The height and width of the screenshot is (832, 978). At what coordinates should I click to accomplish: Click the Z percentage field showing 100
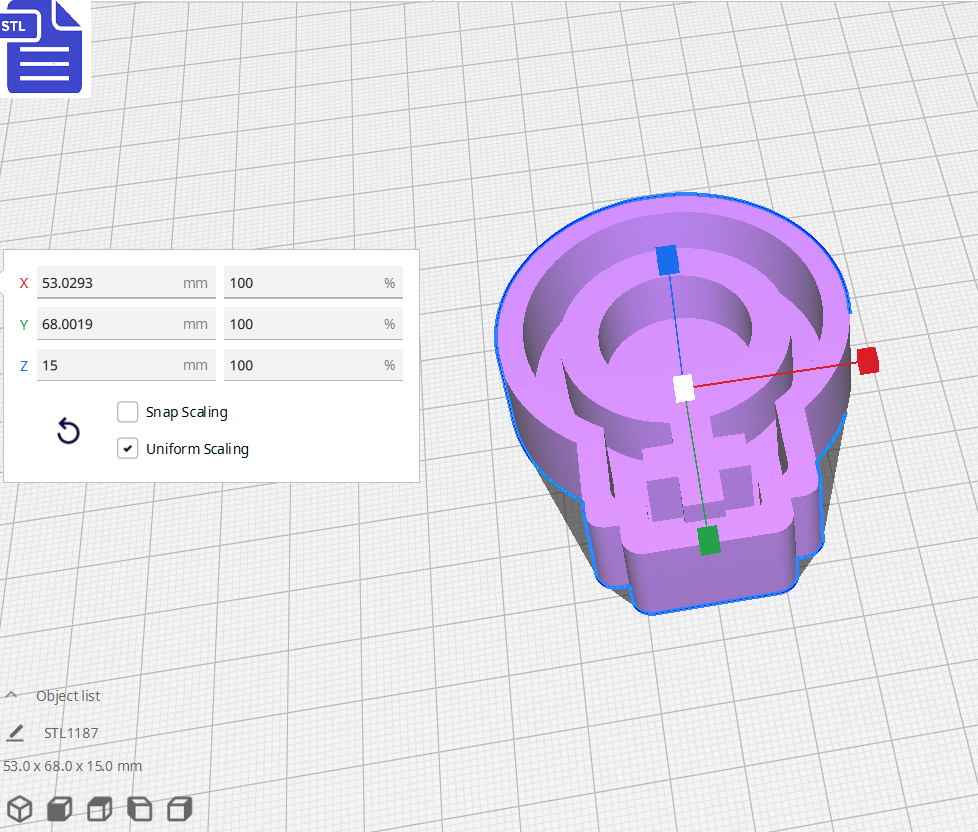tap(313, 364)
